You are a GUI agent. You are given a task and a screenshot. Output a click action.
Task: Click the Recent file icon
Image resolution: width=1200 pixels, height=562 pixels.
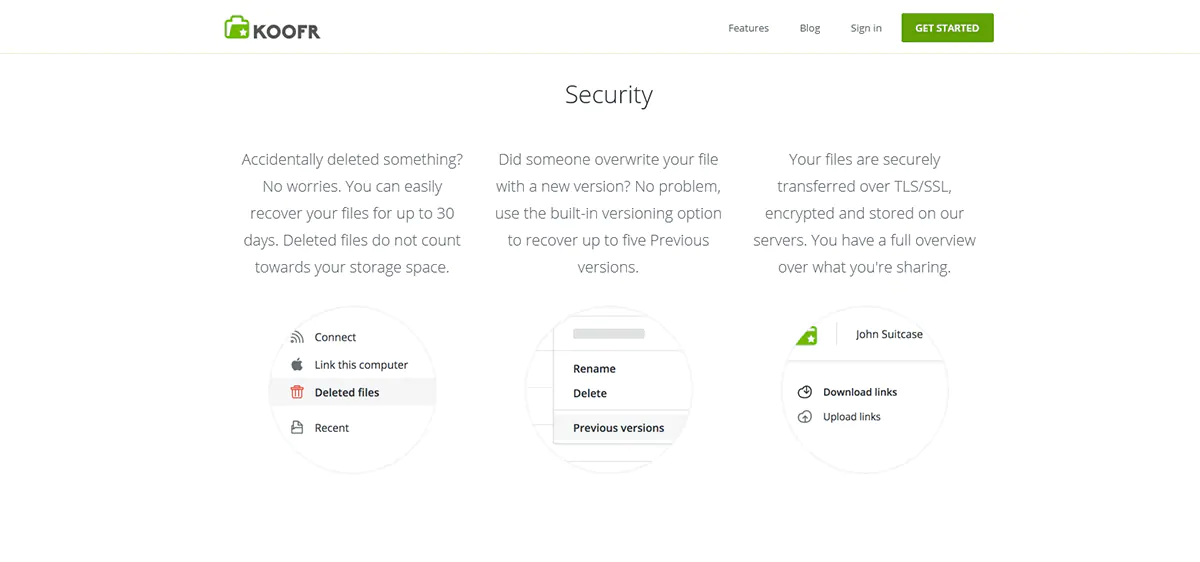click(x=297, y=428)
